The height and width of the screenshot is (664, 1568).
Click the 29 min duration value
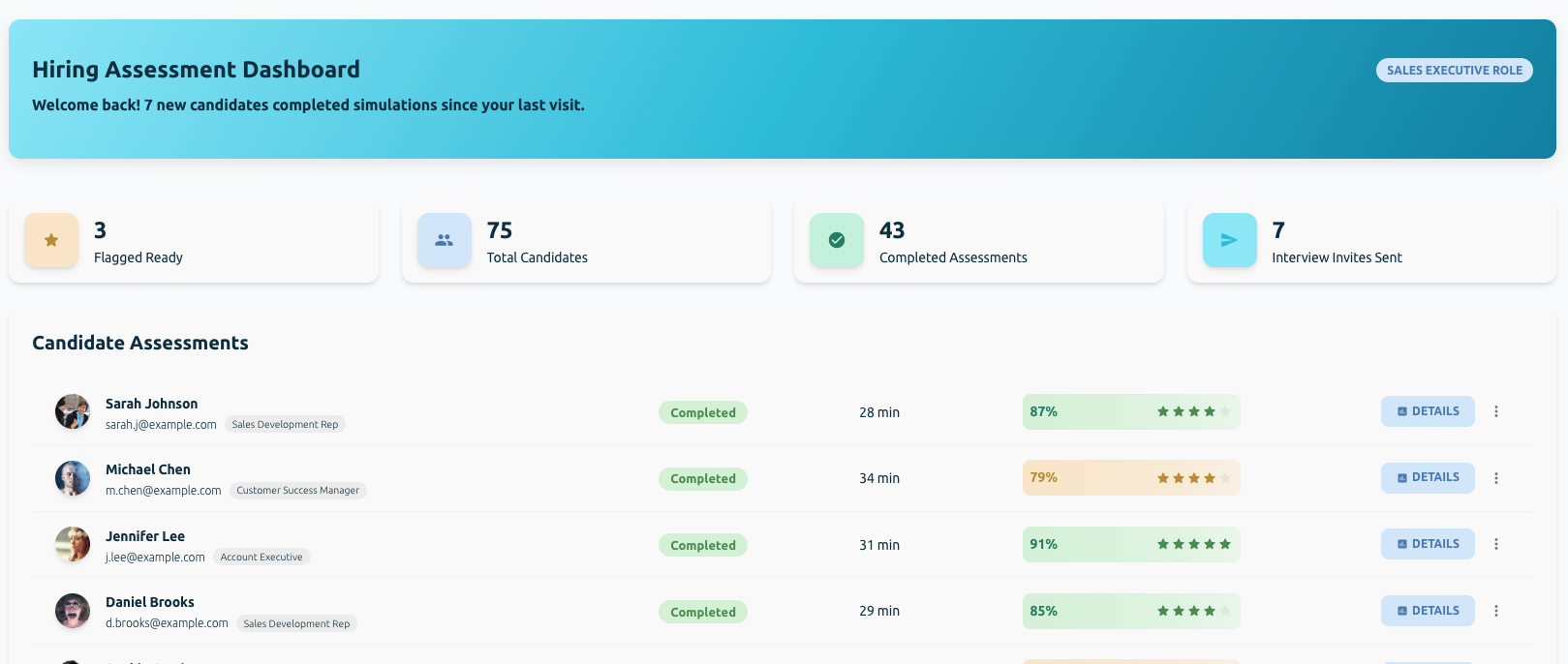pos(879,611)
